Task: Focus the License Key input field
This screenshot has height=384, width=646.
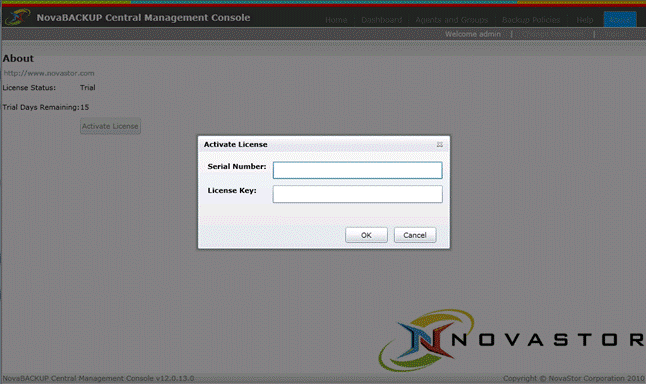Action: click(358, 194)
